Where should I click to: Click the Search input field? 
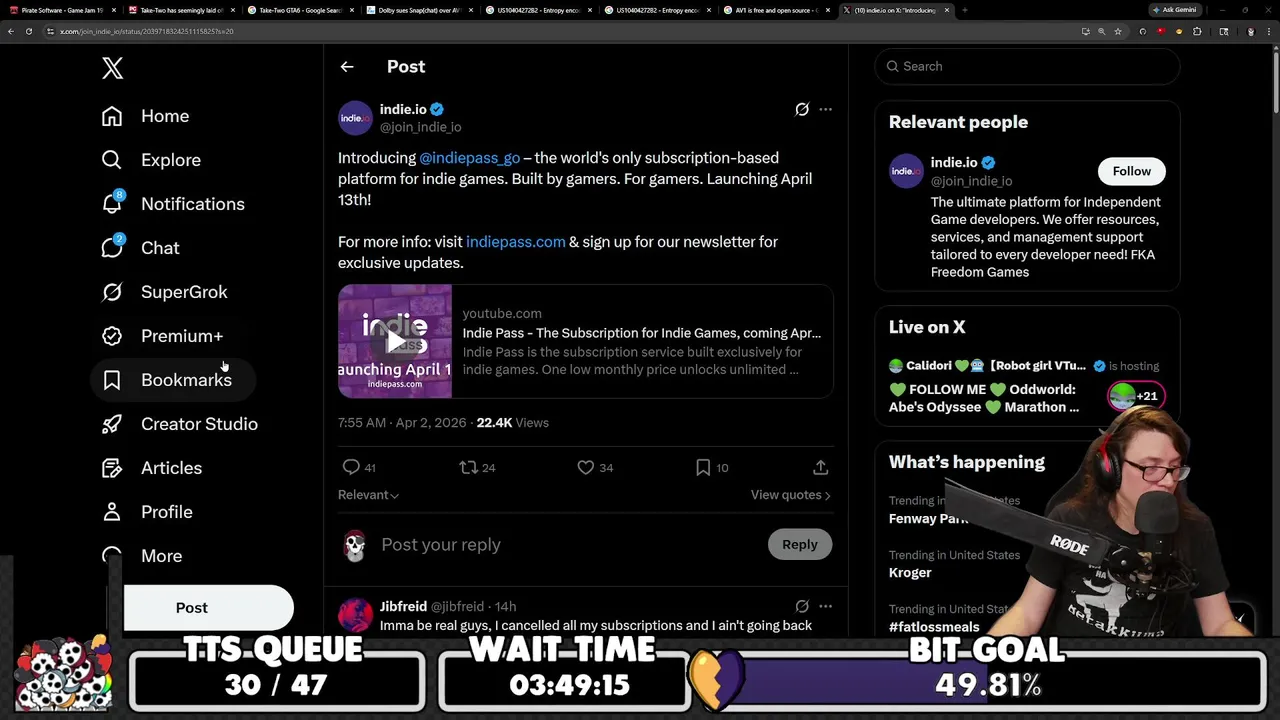pos(1027,66)
